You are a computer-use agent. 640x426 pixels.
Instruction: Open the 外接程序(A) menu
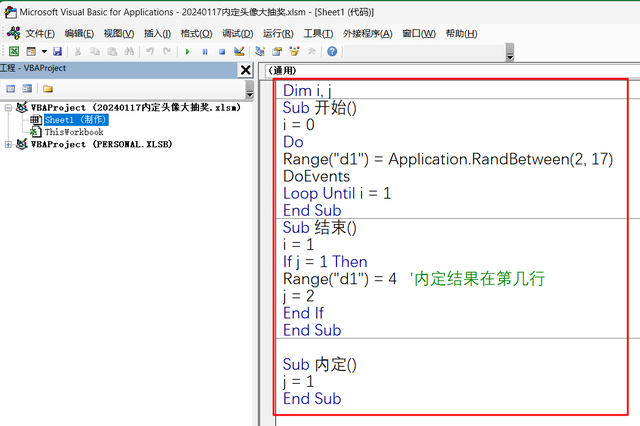[367, 33]
